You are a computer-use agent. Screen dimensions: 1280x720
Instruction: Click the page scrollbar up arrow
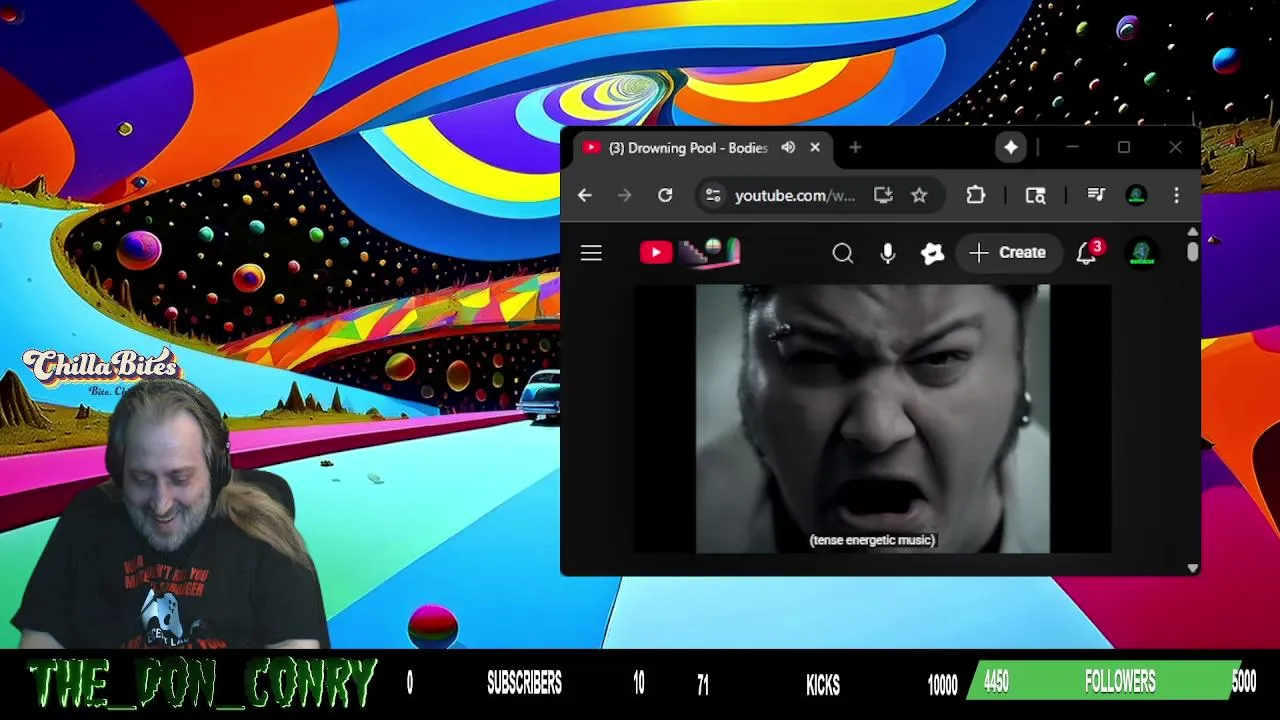[1193, 232]
